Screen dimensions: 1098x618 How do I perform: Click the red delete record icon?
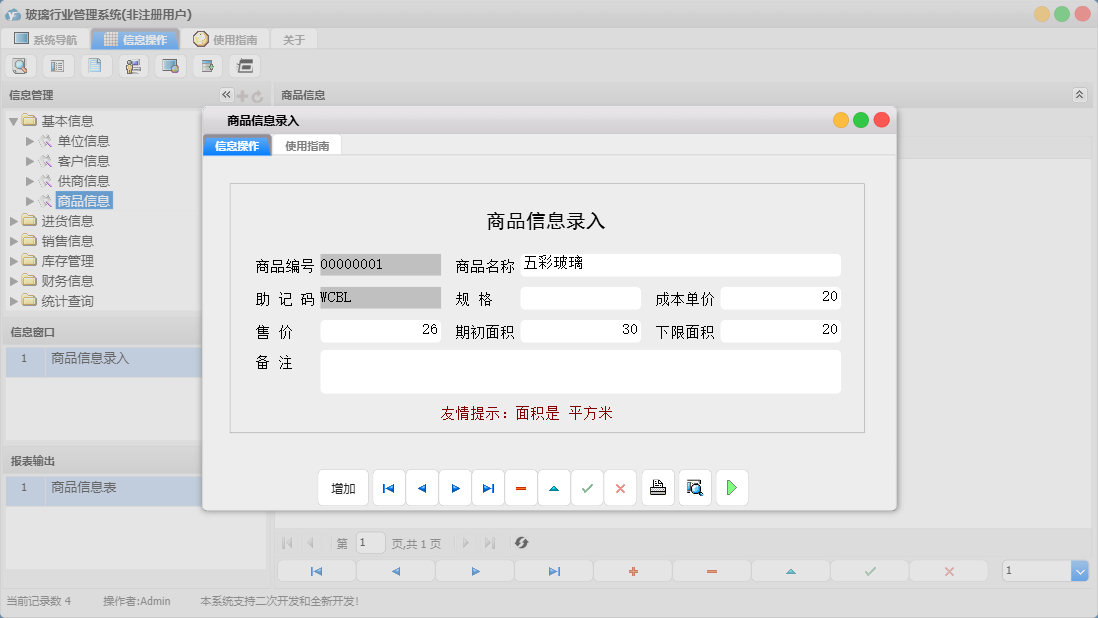520,487
